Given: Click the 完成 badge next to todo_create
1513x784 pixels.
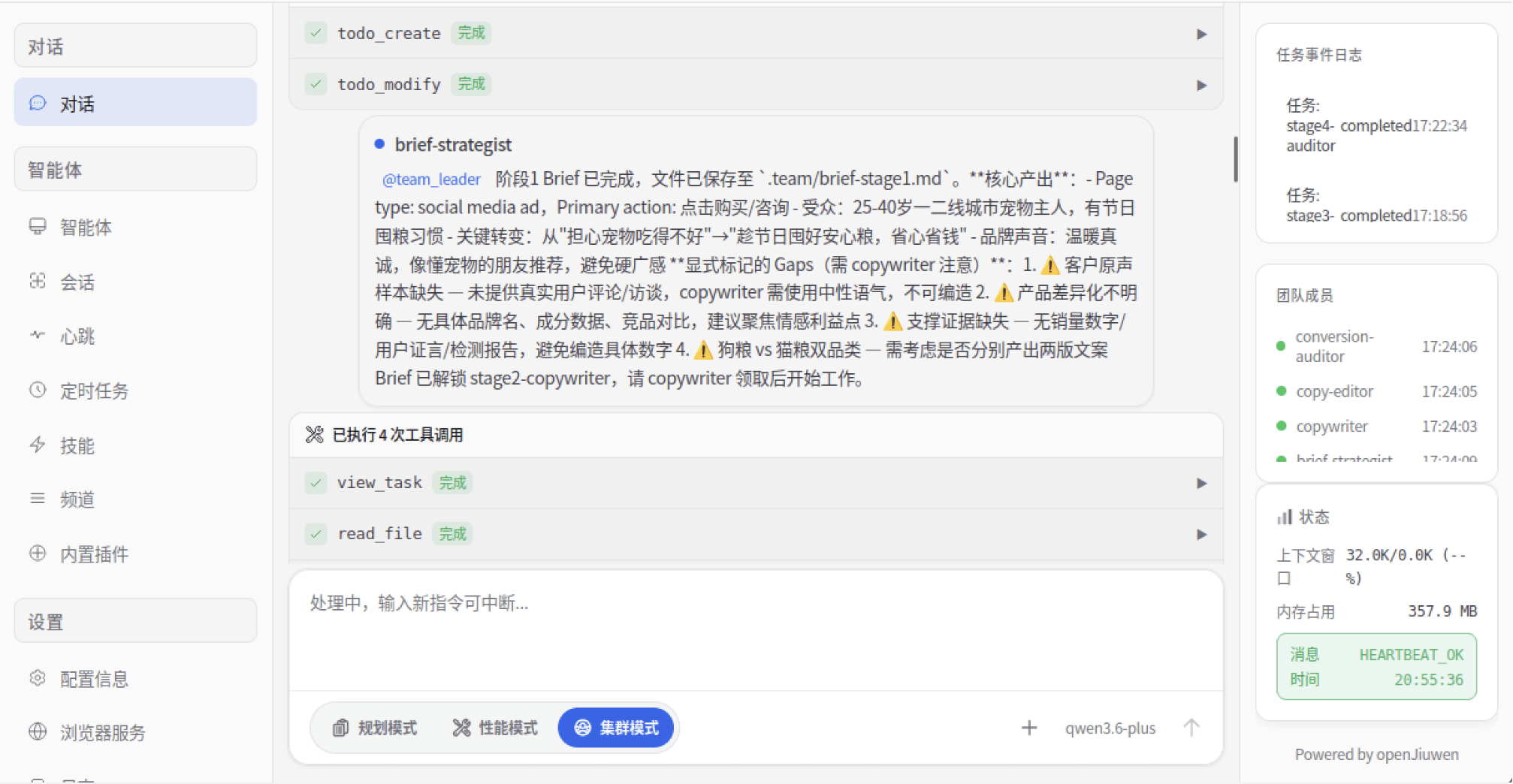Looking at the screenshot, I should pos(471,33).
